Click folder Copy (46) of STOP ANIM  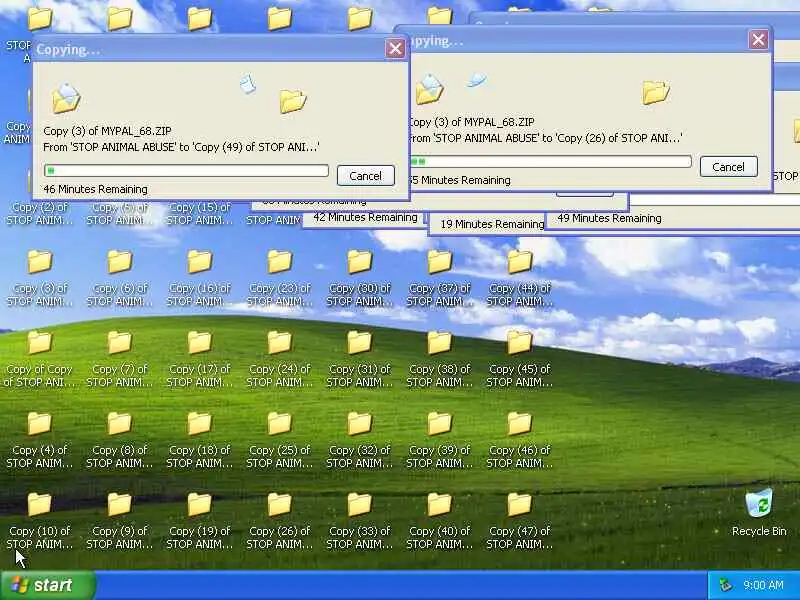519,440
